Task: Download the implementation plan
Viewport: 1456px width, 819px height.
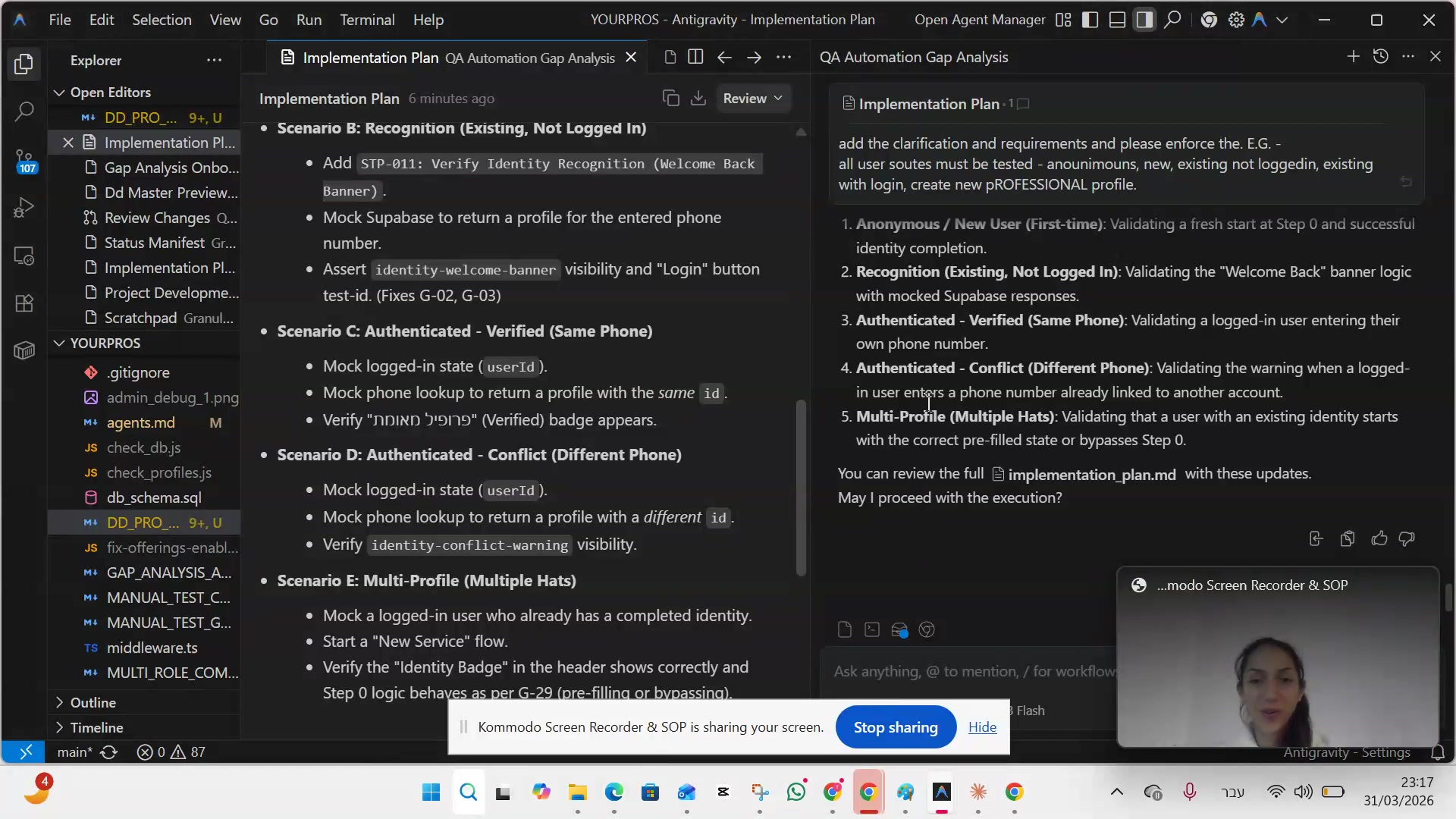Action: 698,99
